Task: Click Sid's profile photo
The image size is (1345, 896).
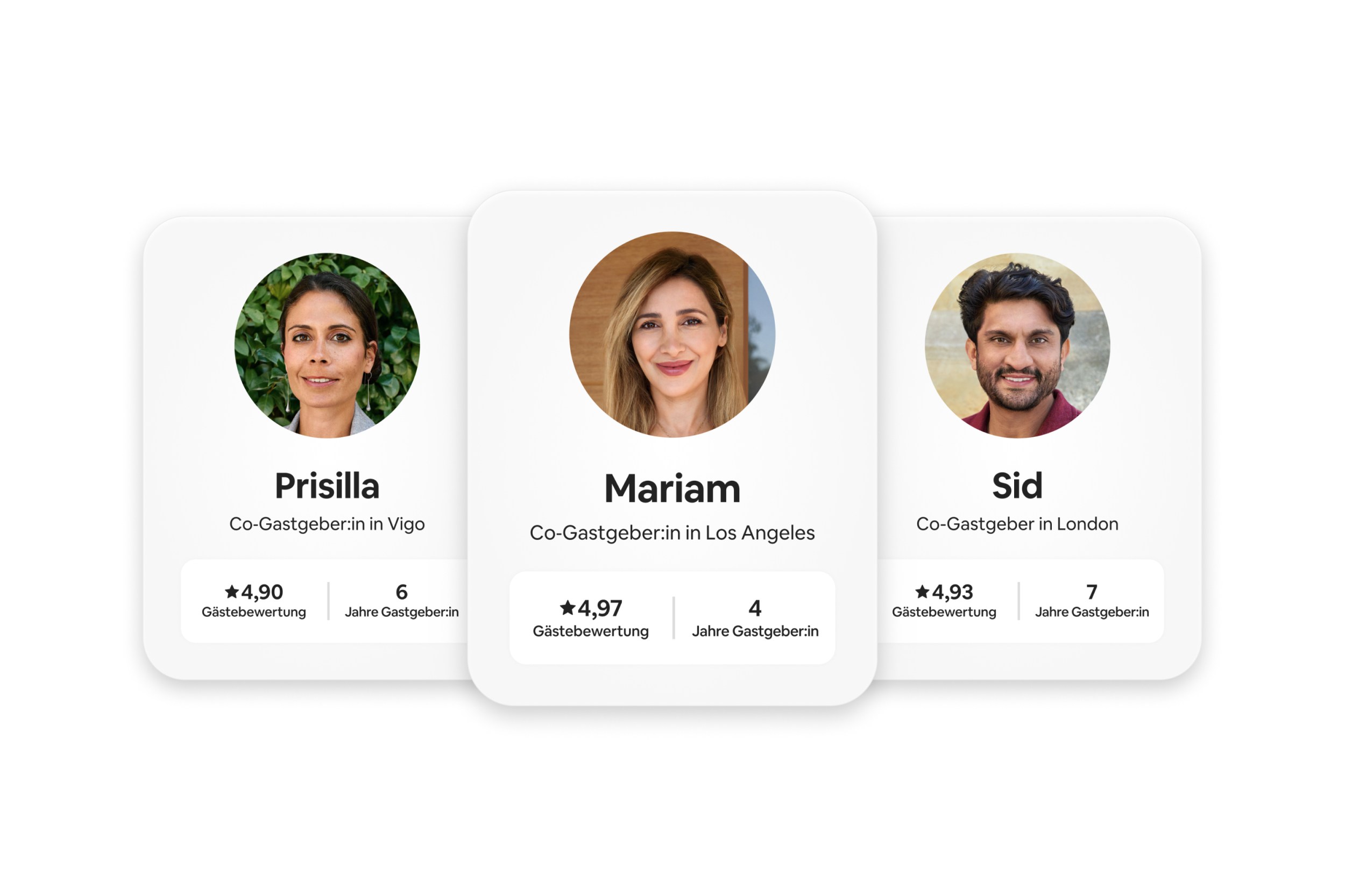Action: coord(1017,345)
